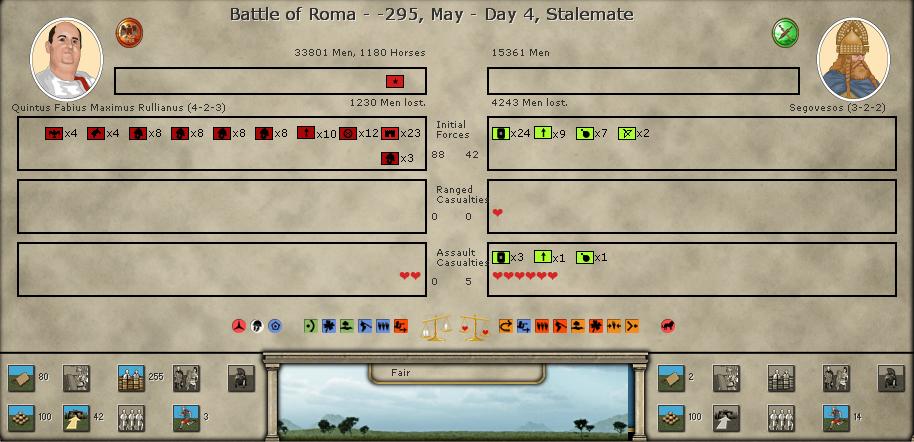
Task: Click the red horse icon in ability row
Action: [x=667, y=326]
